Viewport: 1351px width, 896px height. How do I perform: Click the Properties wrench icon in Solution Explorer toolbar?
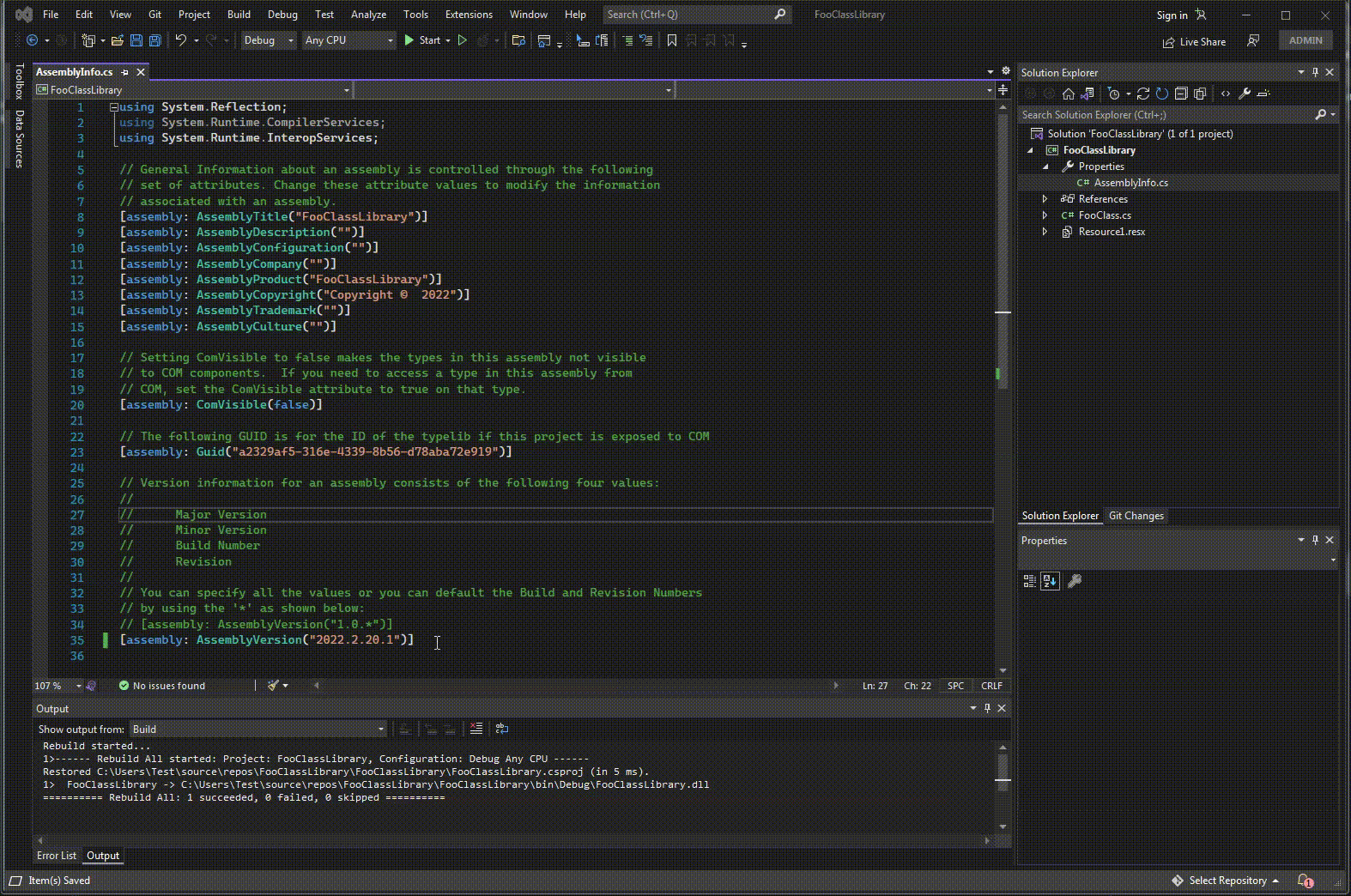tap(1245, 94)
